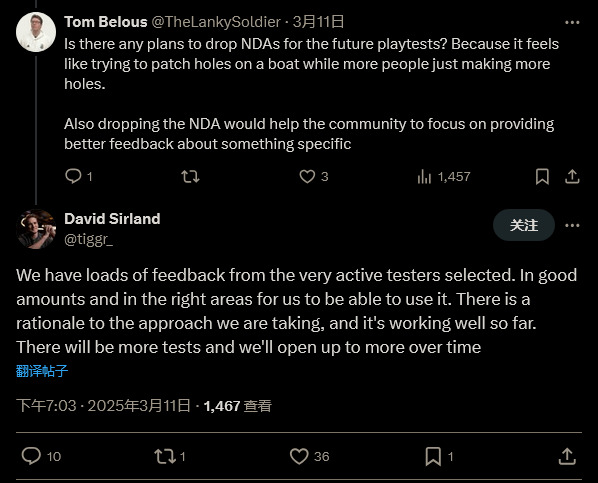Screen dimensions: 598x483
Task: Share Tom Belous's tweet
Action: [x=572, y=177]
